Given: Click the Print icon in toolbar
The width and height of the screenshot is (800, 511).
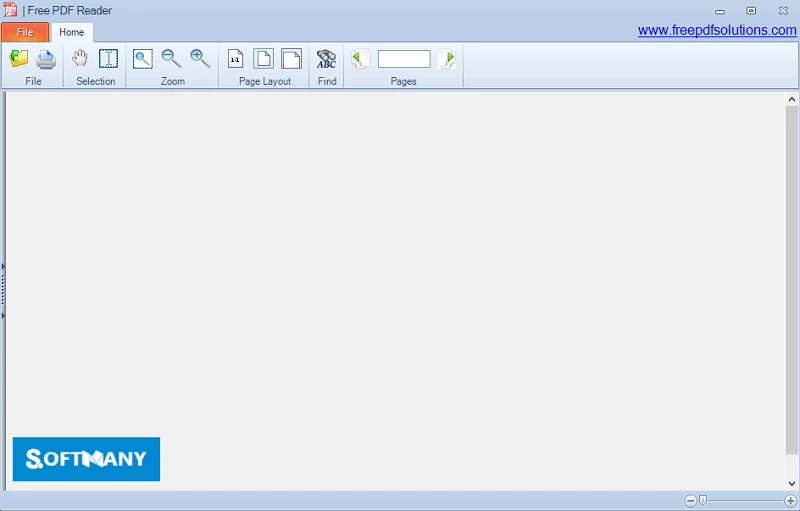Looking at the screenshot, I should pyautogui.click(x=46, y=59).
